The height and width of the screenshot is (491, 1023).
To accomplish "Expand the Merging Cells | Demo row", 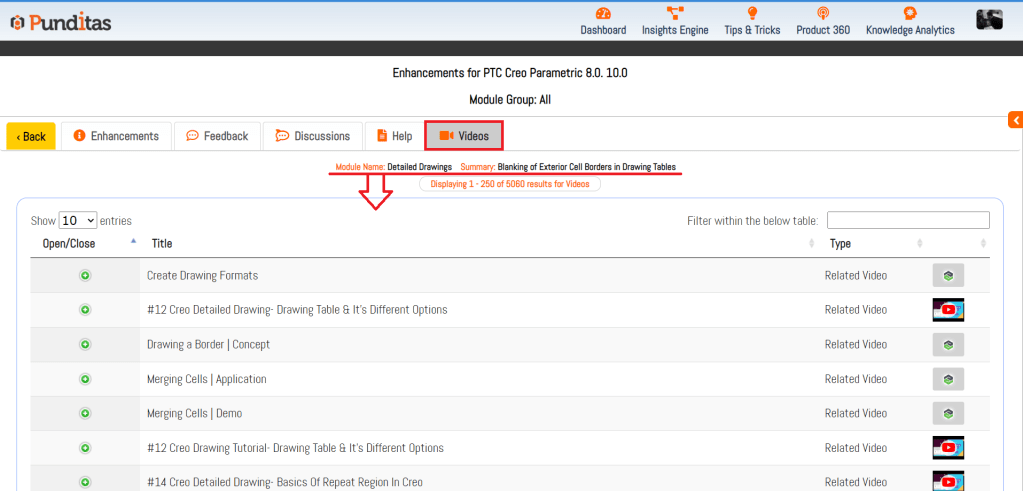I will click(85, 414).
